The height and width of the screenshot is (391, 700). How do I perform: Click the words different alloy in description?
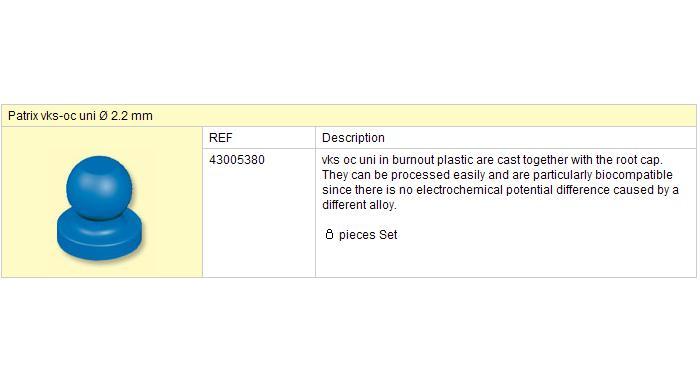(x=358, y=205)
